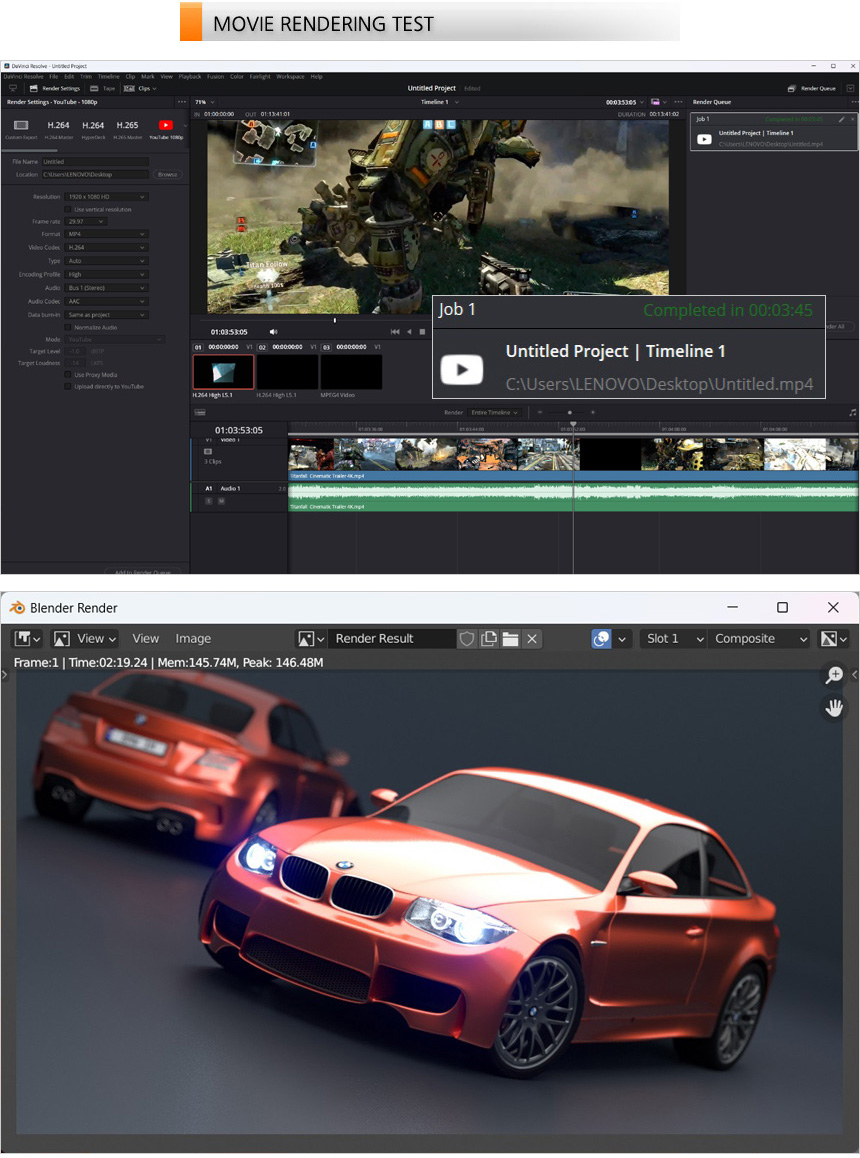Jump to first frame in the viewer

(395, 332)
